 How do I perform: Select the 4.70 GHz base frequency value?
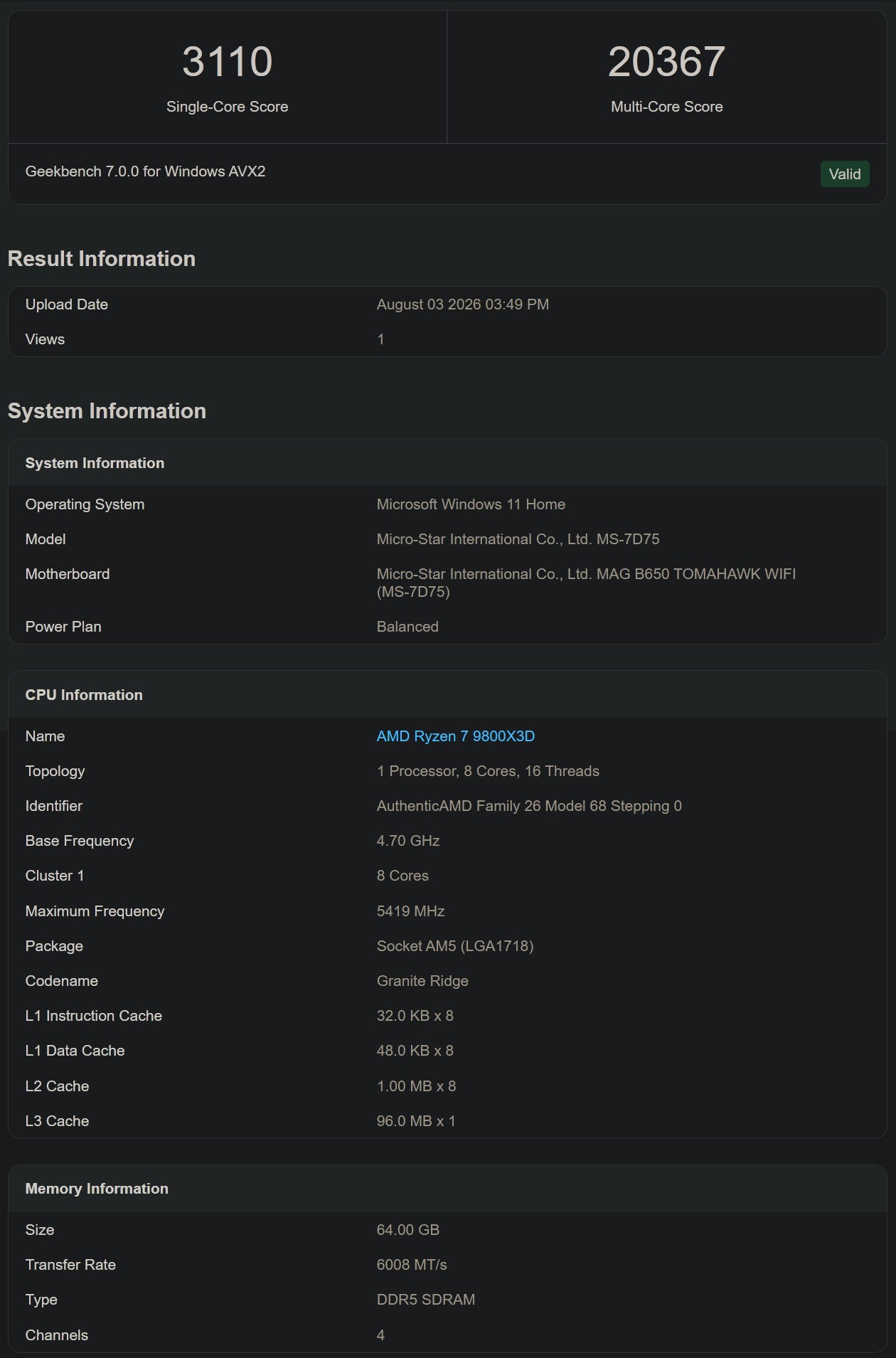tap(408, 841)
